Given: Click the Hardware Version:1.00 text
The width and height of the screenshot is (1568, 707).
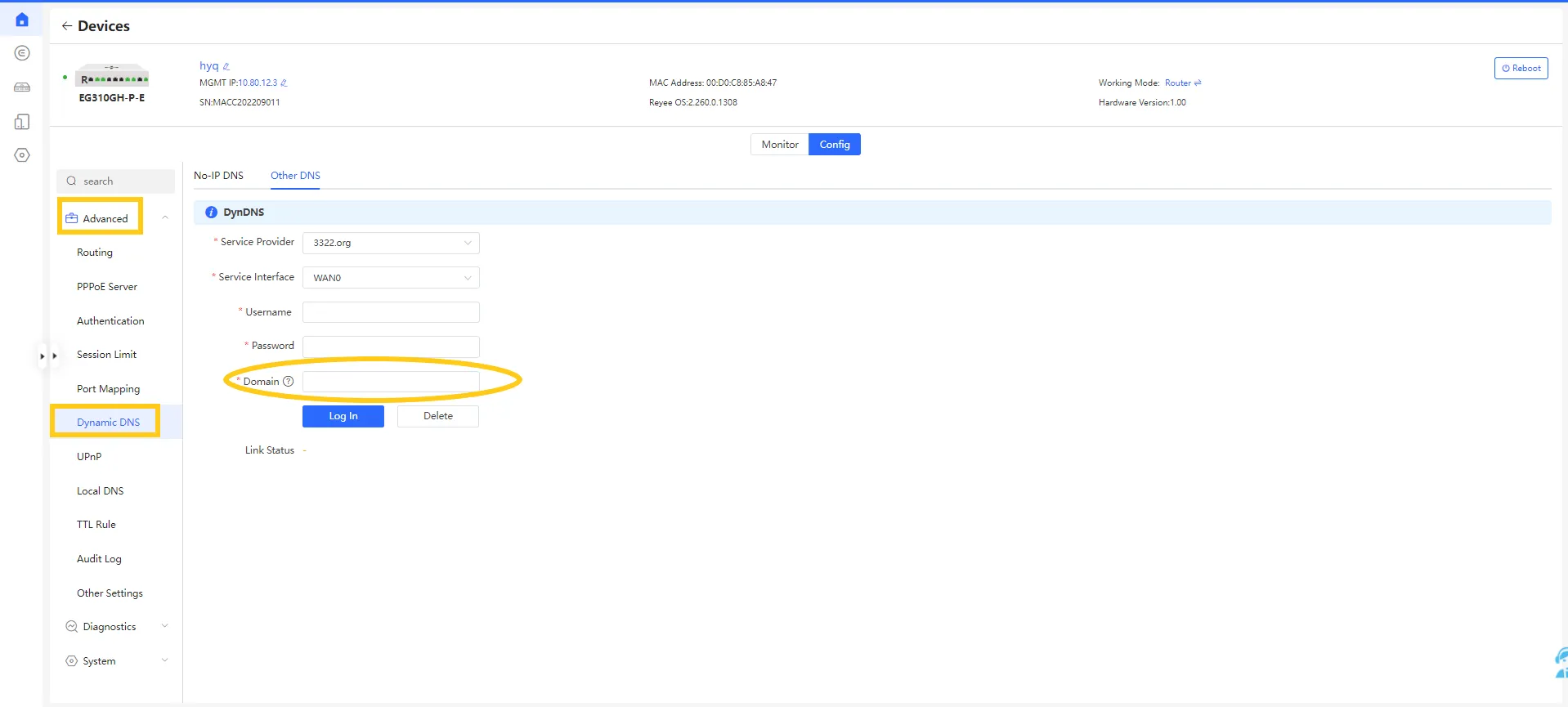Looking at the screenshot, I should pyautogui.click(x=1142, y=102).
